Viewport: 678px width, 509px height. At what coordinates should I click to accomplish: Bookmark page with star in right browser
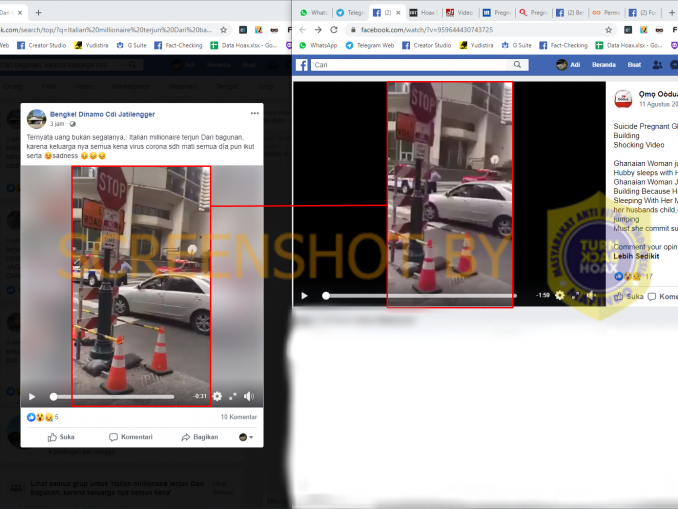point(608,30)
